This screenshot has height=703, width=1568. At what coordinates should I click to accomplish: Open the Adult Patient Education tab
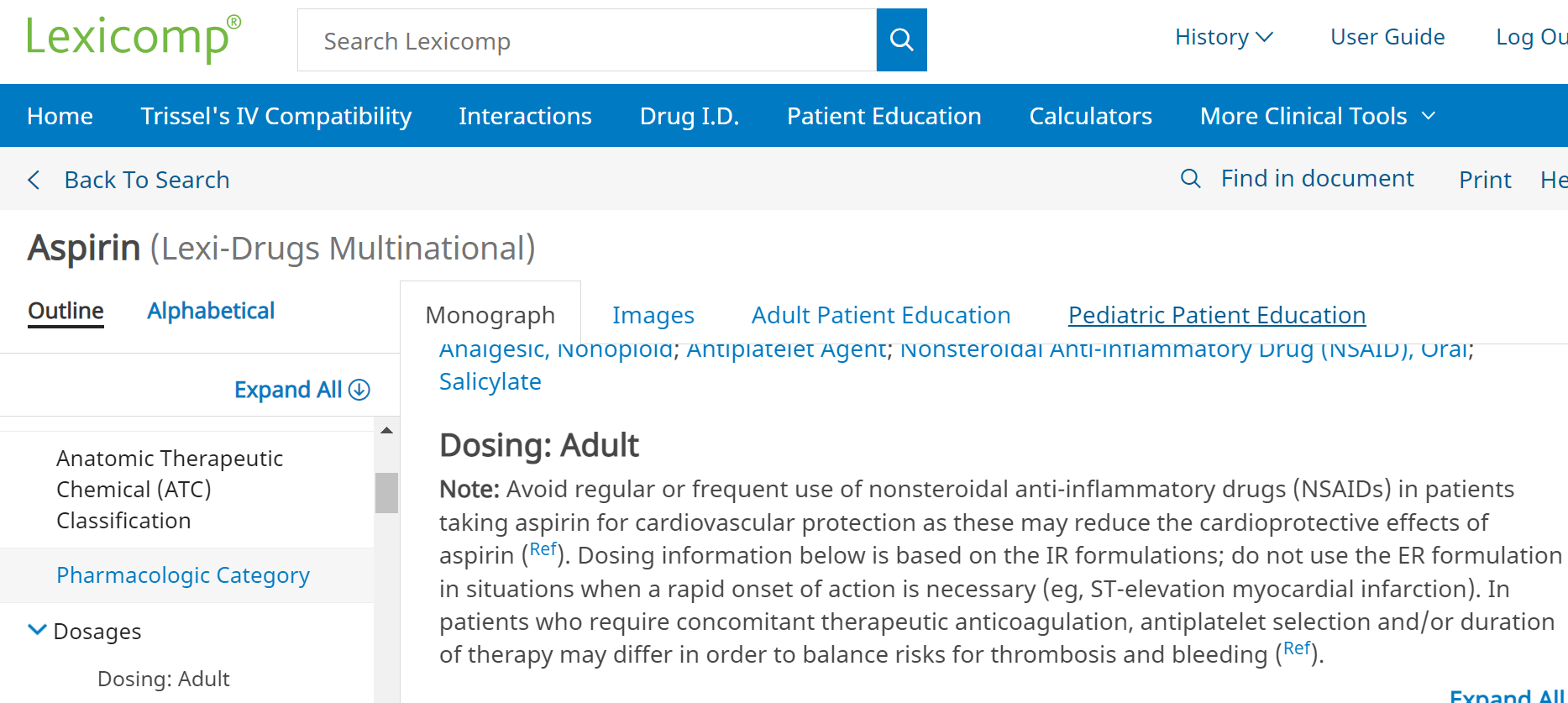tap(880, 315)
